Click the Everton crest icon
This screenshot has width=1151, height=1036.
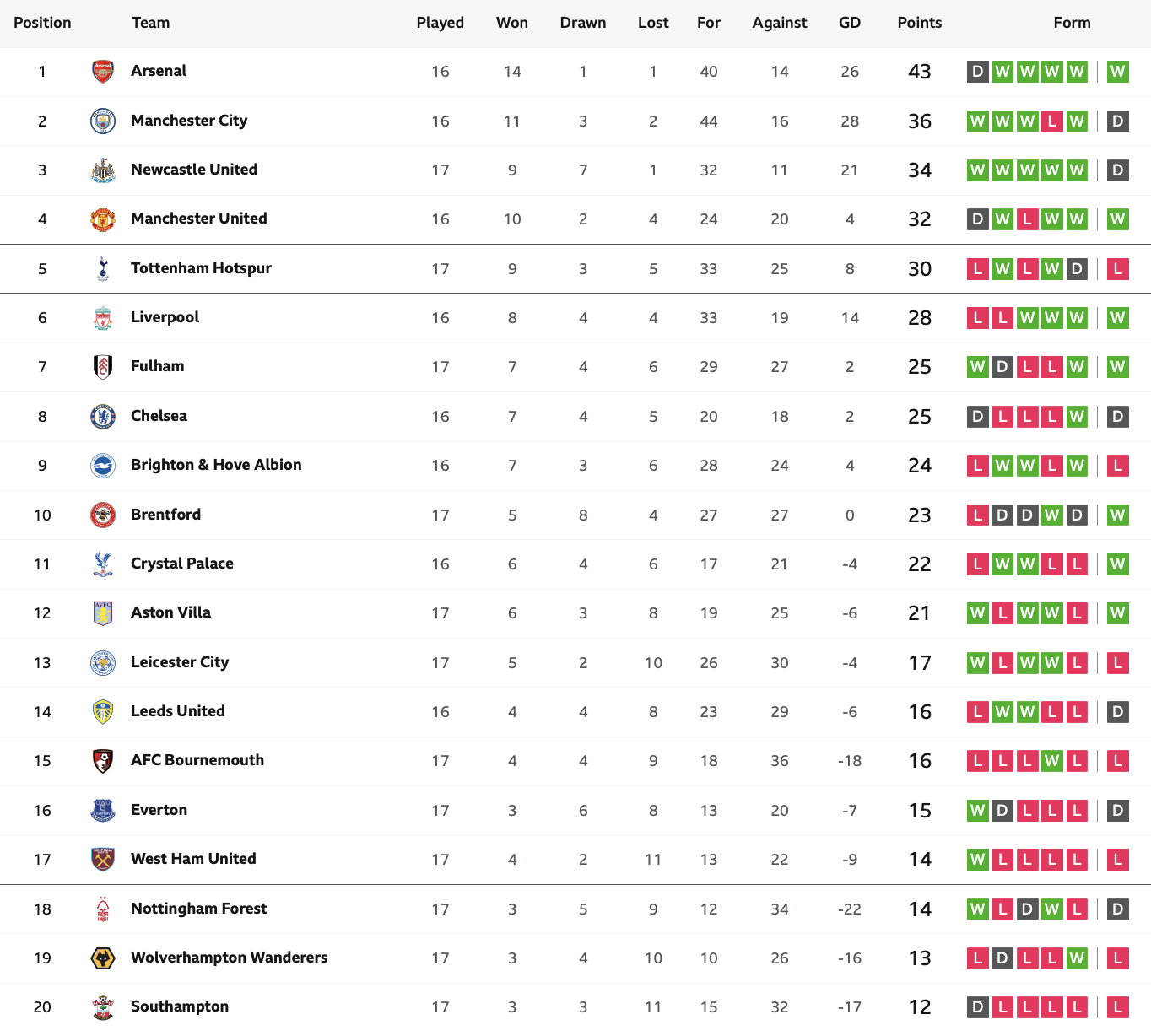point(103,810)
